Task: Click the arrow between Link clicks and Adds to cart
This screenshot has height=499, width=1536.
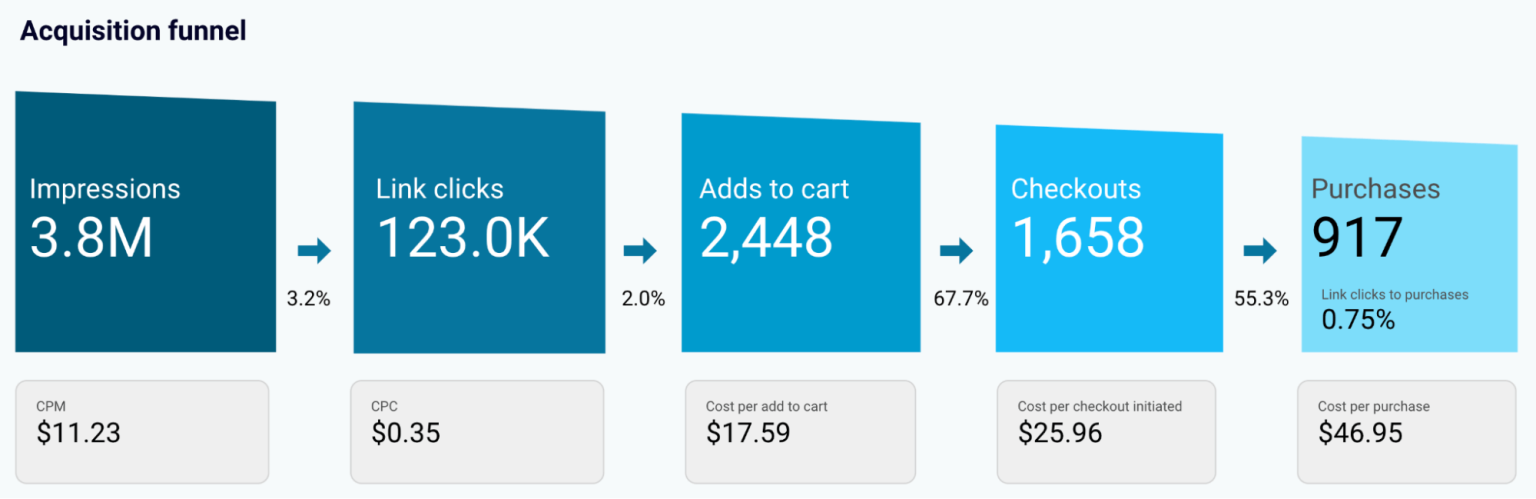Action: (x=640, y=252)
